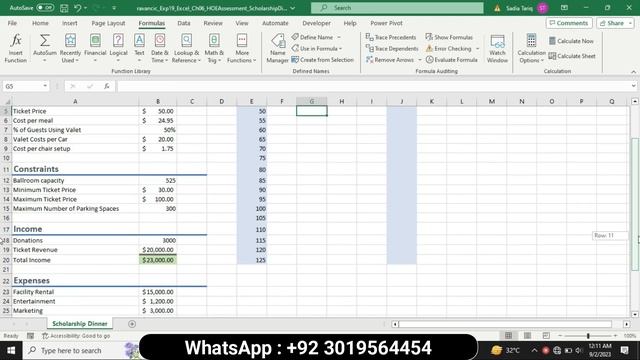Viewport: 640px width, 360px height.
Task: Open the Financial functions library
Action: (x=95, y=48)
